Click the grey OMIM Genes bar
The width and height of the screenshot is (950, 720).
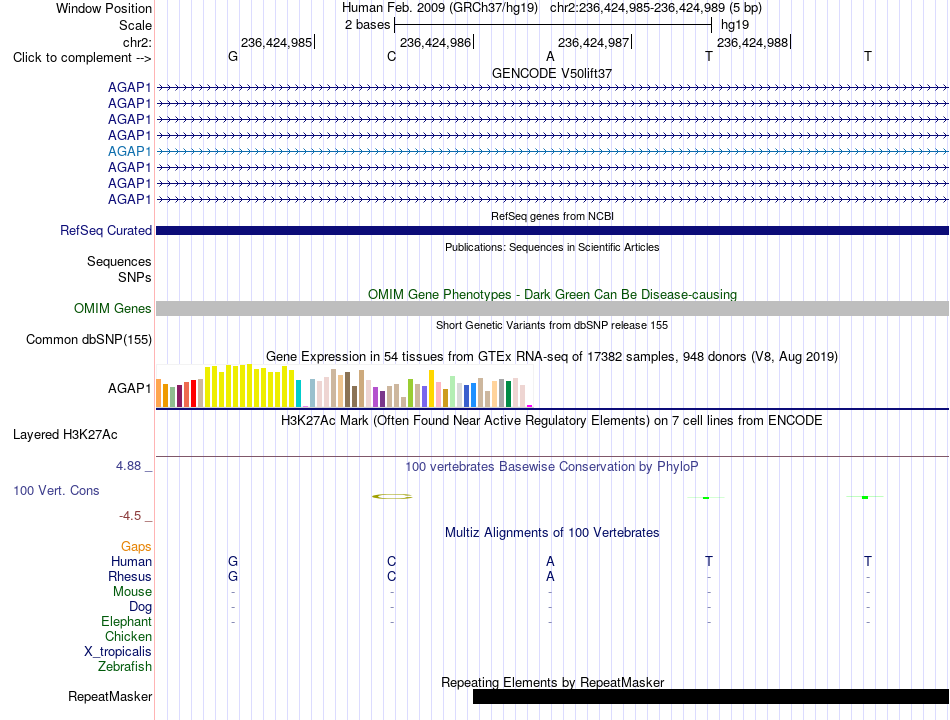tap(552, 308)
